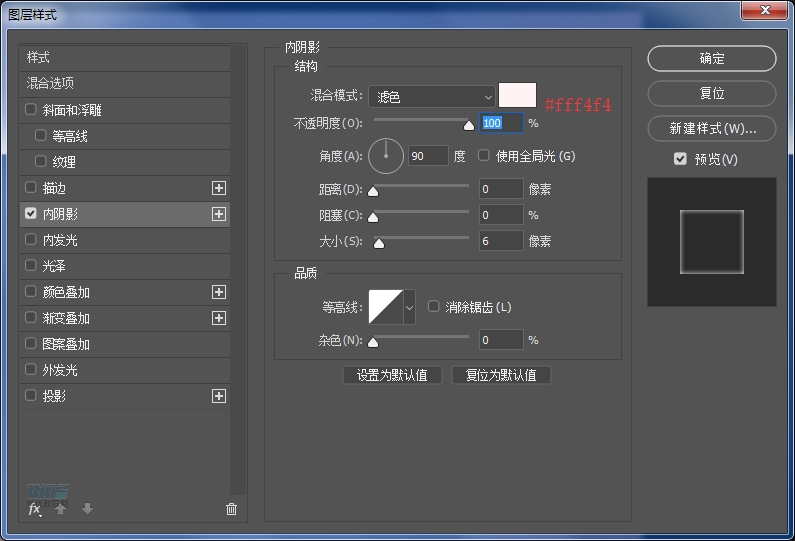
Task: Open the 混合模式 dropdown
Action: [x=432, y=97]
